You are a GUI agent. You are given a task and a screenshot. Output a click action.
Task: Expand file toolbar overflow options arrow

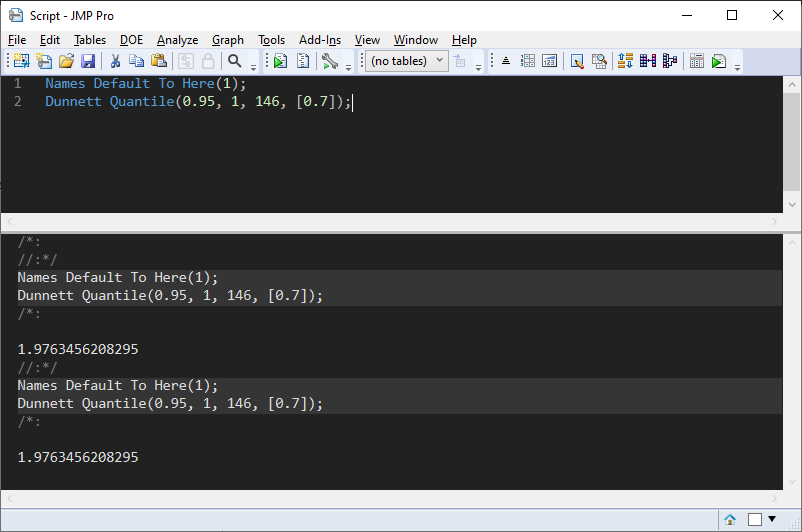pyautogui.click(x=253, y=68)
